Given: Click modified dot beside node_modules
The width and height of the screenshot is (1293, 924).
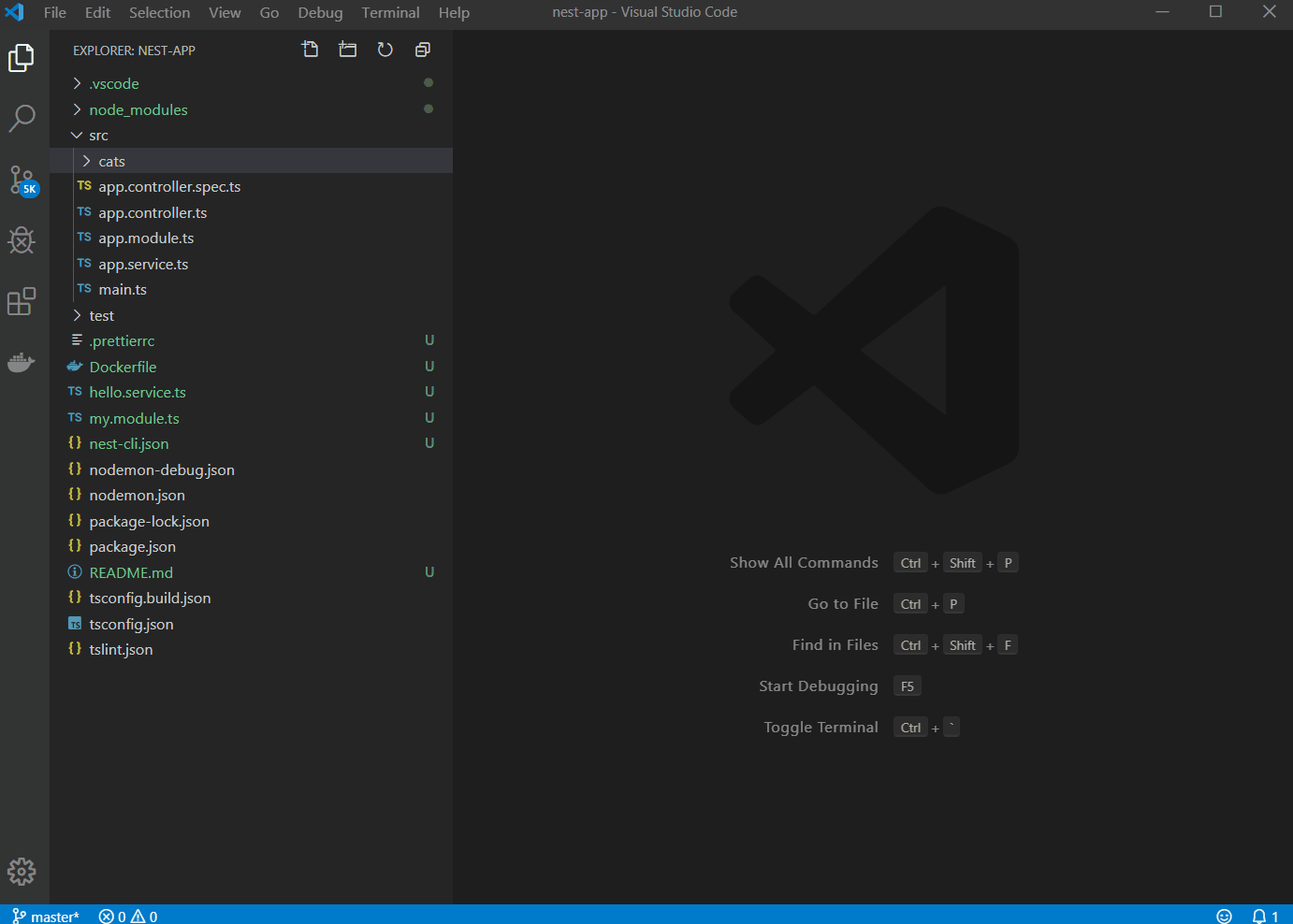Looking at the screenshot, I should tap(429, 108).
